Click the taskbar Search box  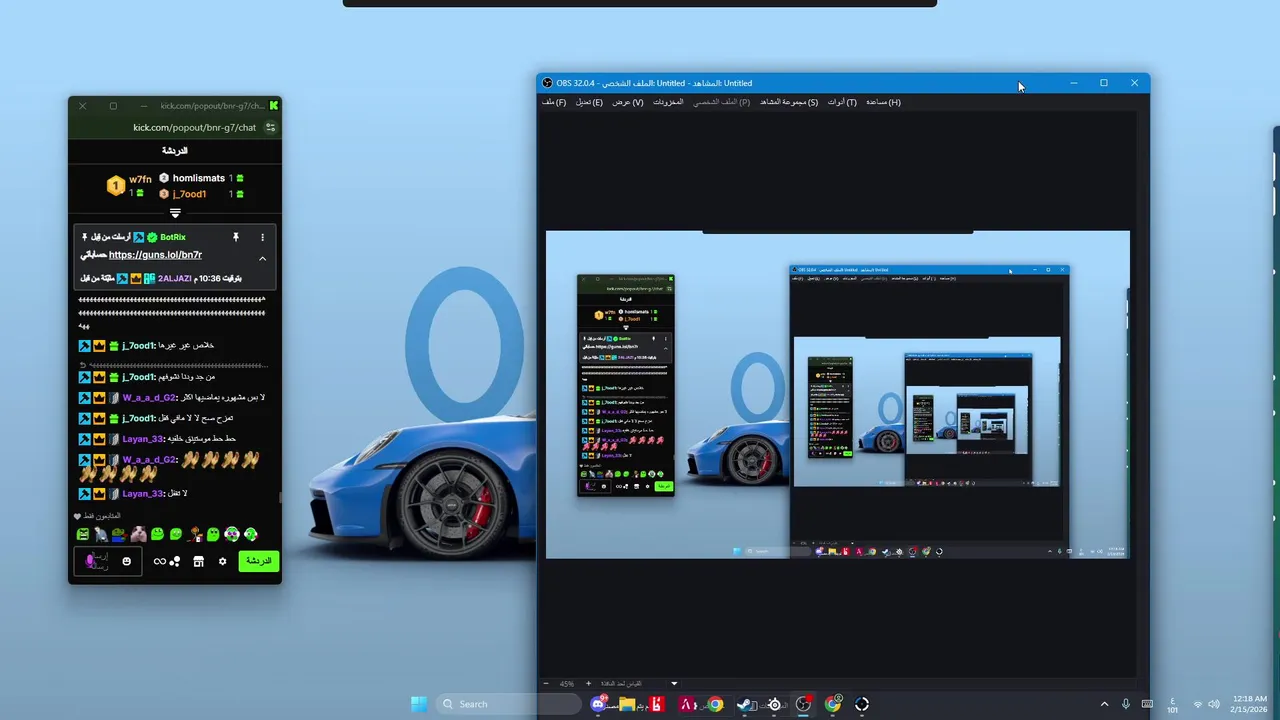pyautogui.click(x=508, y=704)
